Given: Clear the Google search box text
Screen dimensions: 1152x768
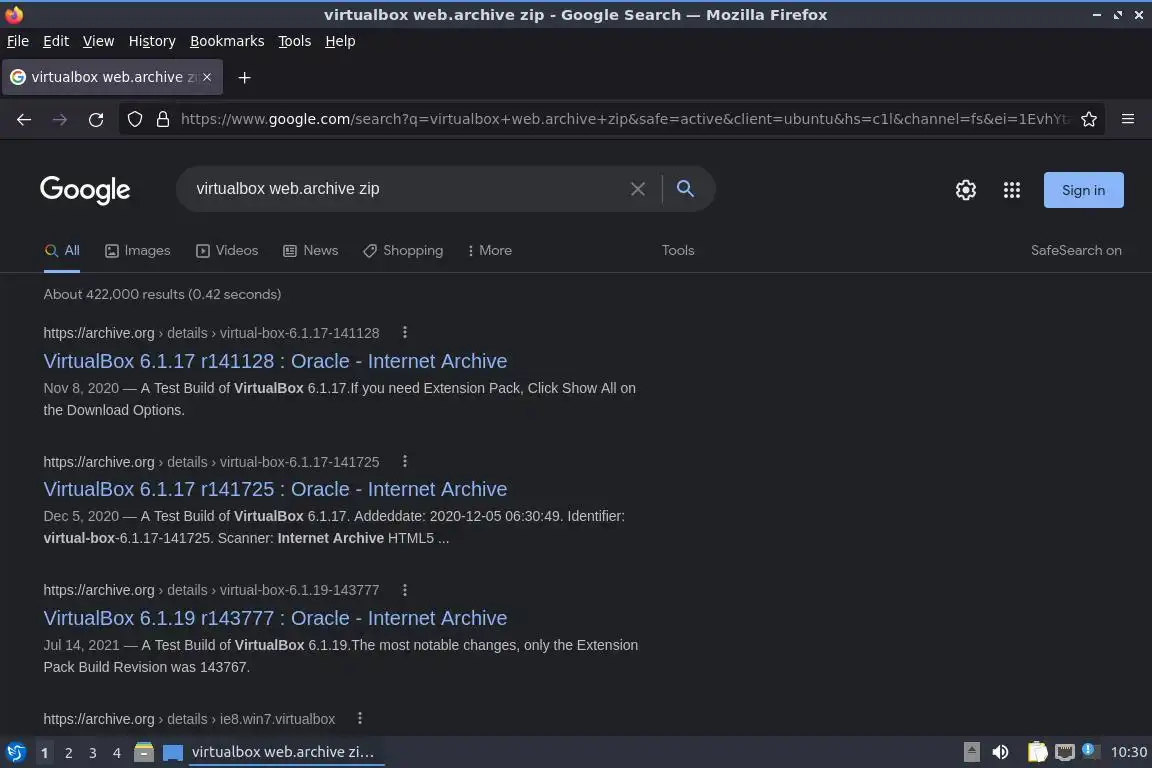Looking at the screenshot, I should pyautogui.click(x=638, y=189).
